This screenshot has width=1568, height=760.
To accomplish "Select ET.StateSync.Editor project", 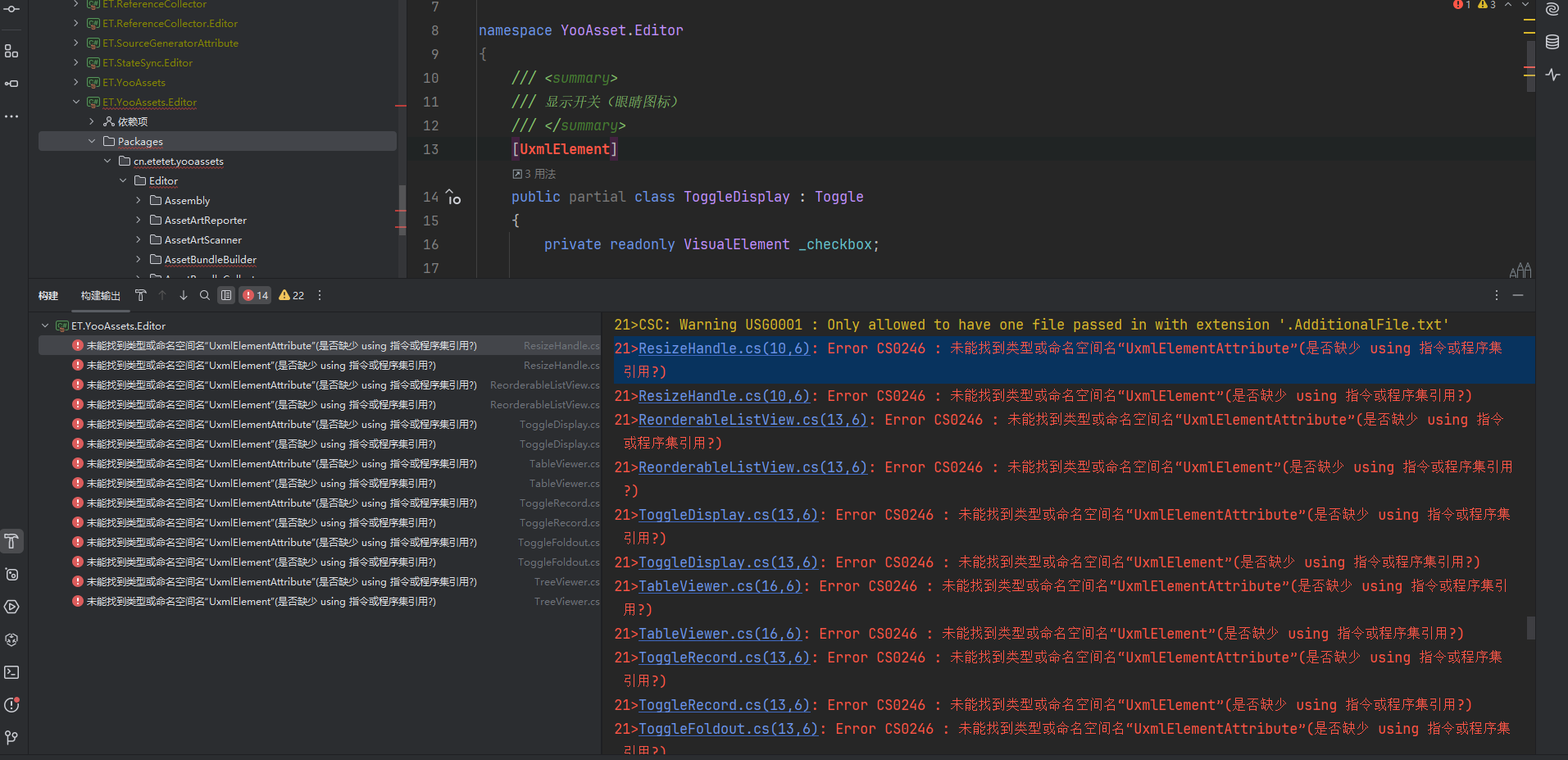I will [148, 62].
